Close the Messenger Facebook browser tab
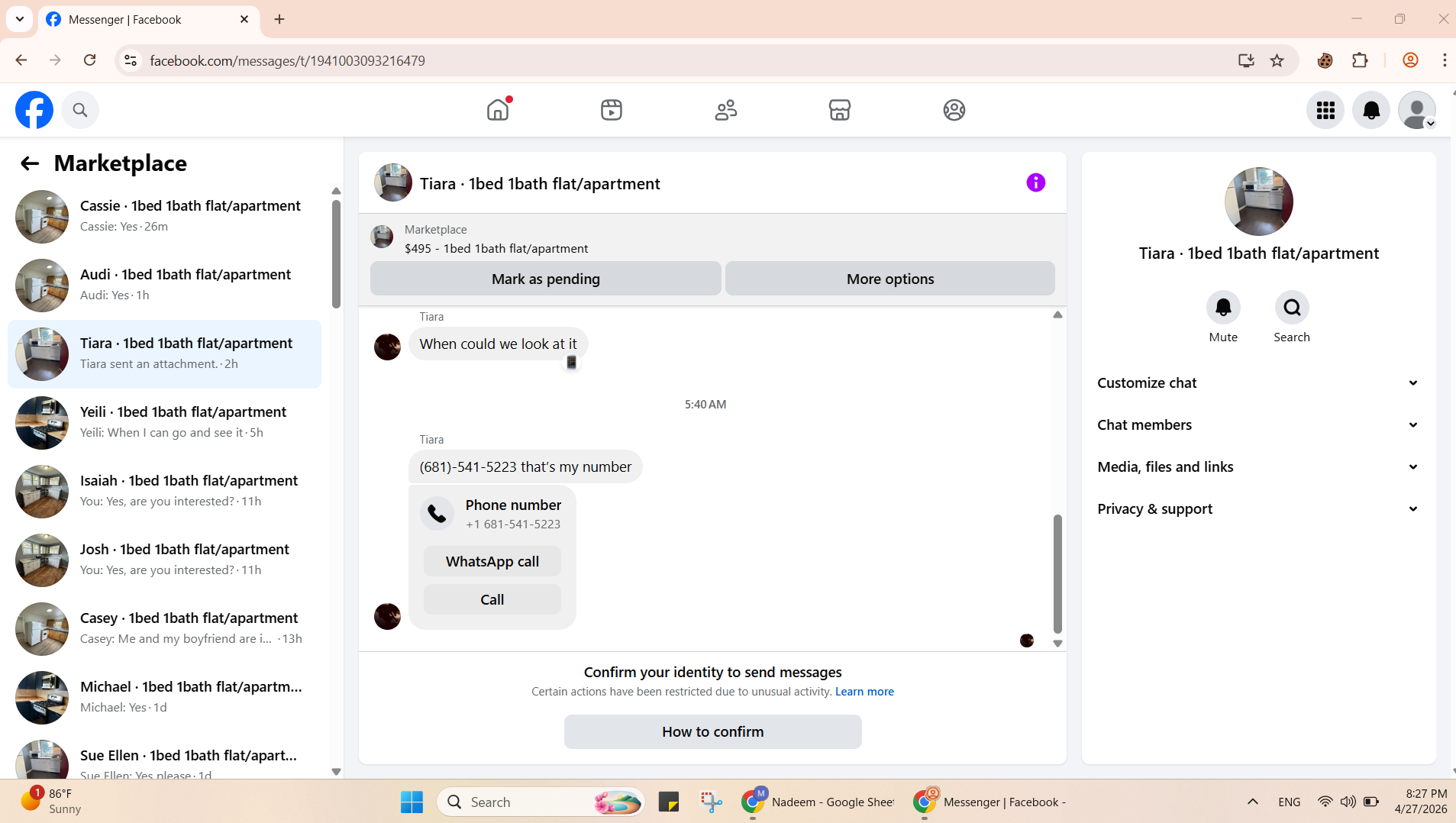Viewport: 1456px width, 823px height. 244,19
